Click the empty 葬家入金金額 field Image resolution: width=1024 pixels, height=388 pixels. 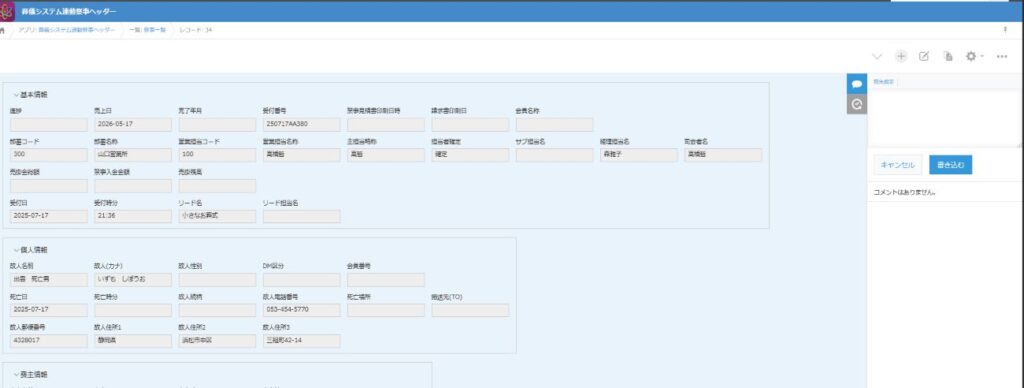click(133, 186)
